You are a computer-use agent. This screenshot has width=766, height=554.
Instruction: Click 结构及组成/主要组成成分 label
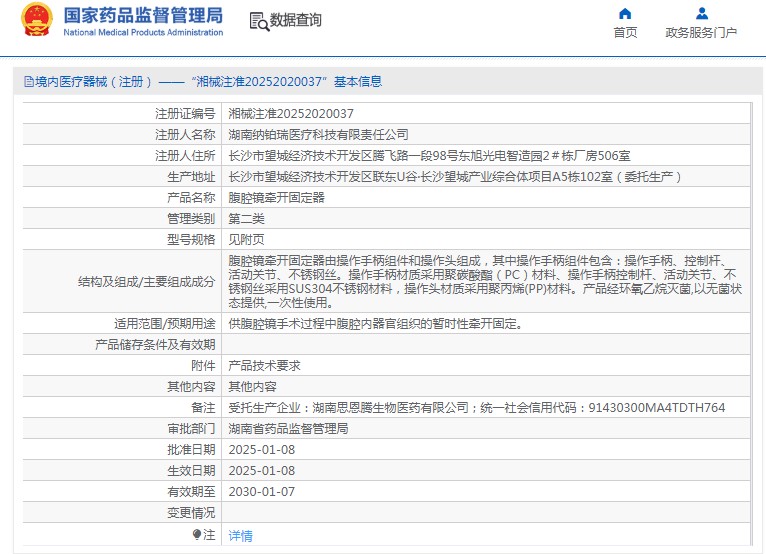tap(147, 282)
